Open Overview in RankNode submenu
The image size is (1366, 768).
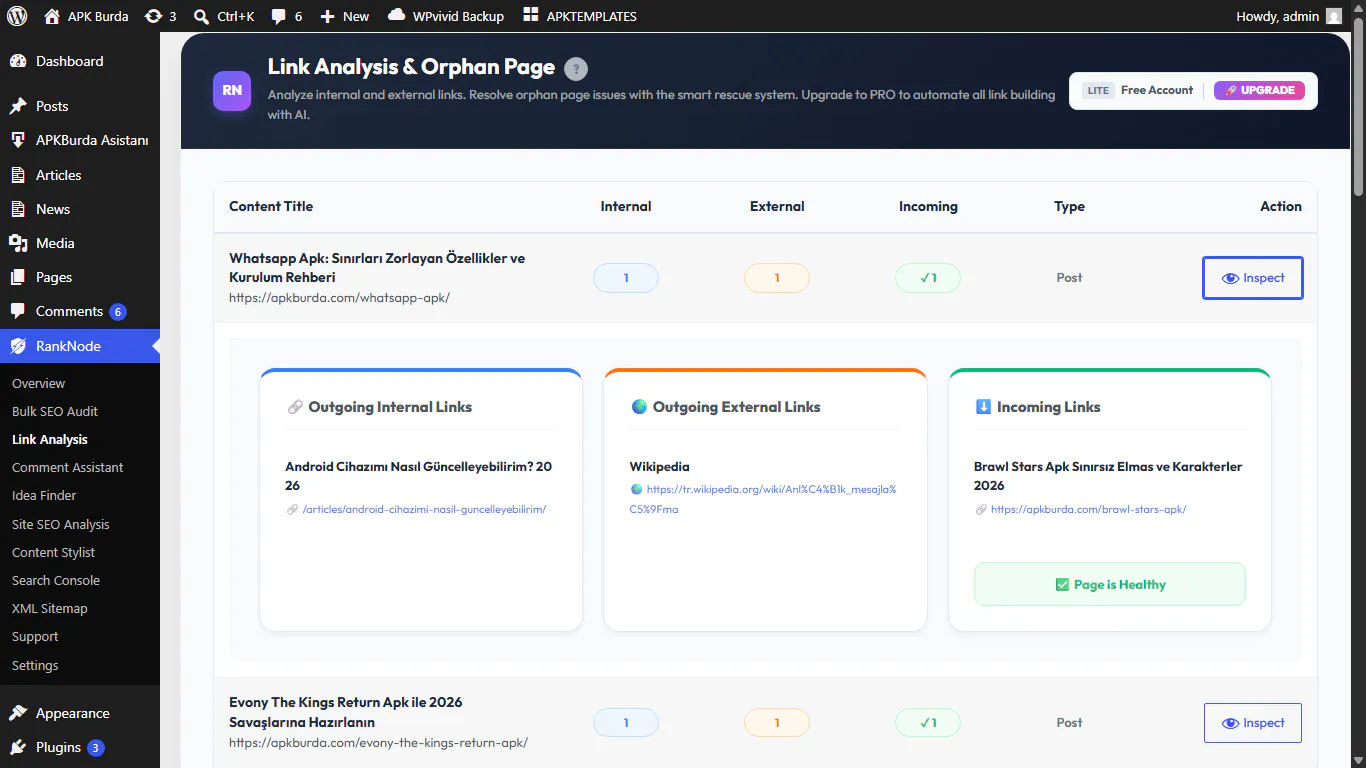click(x=38, y=383)
